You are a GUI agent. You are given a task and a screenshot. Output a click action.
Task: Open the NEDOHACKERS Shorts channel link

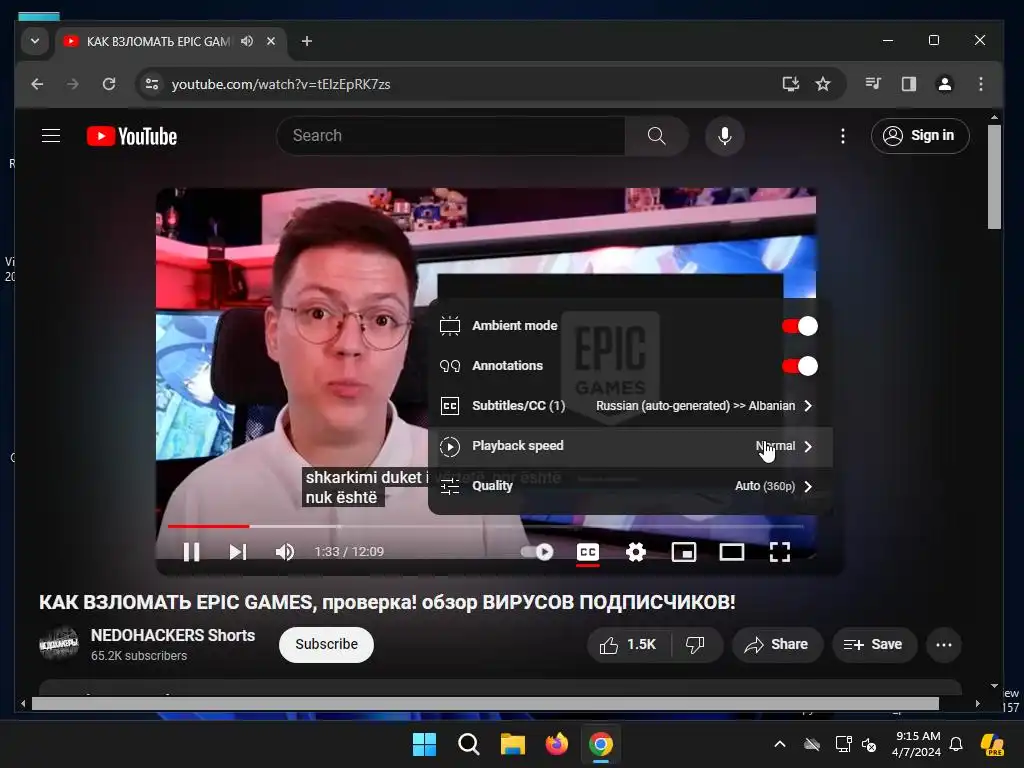[x=172, y=635]
